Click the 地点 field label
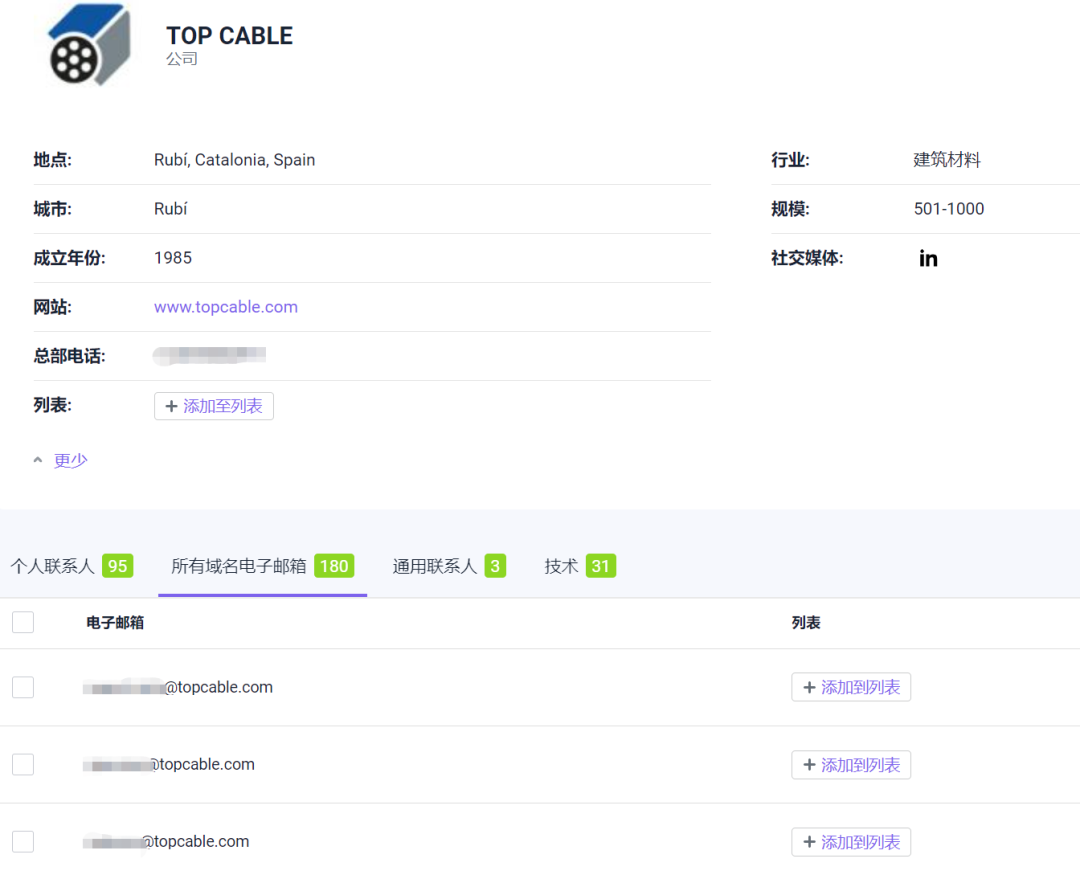The image size is (1080, 879). coord(52,160)
